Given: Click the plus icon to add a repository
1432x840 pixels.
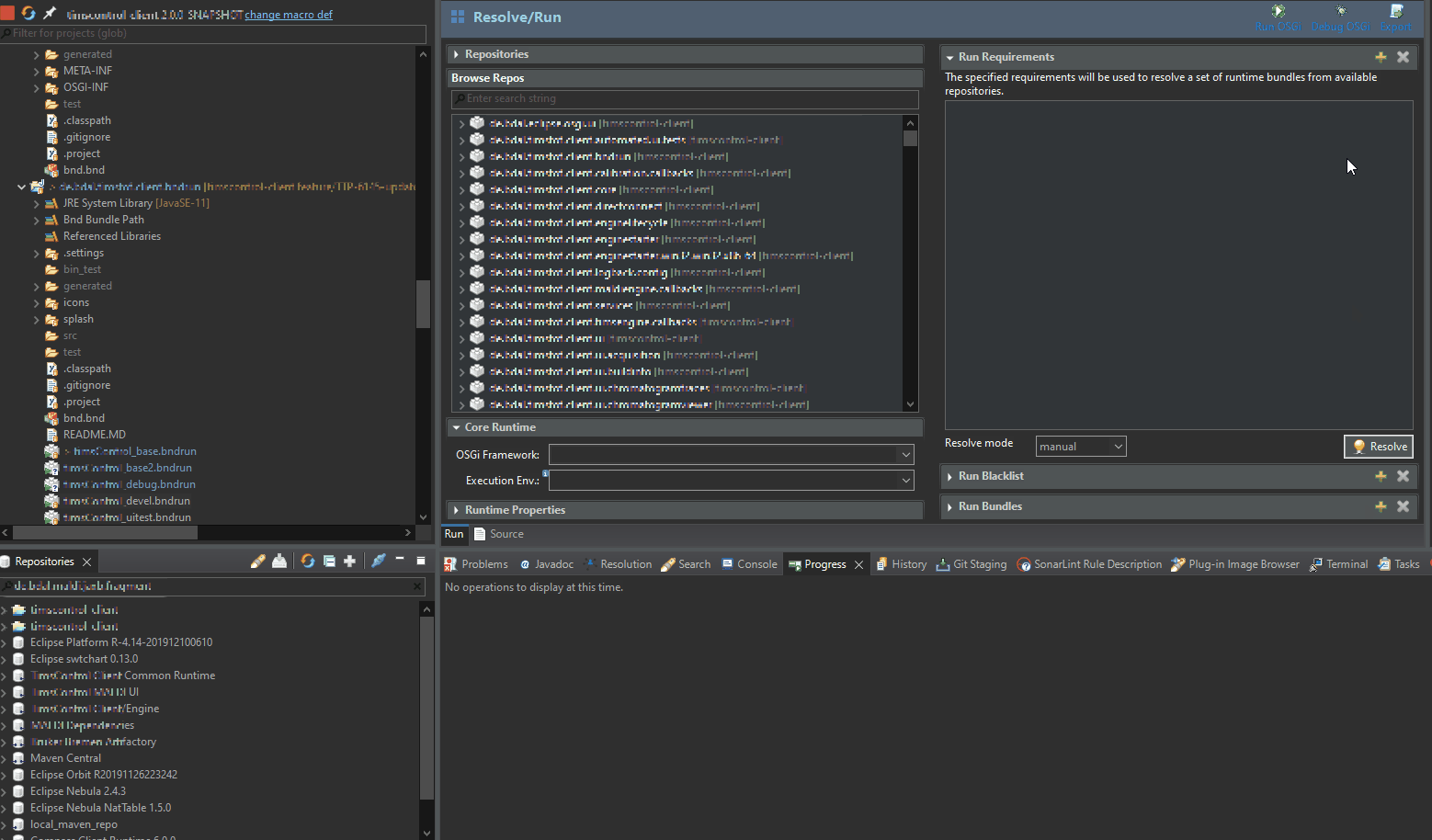Looking at the screenshot, I should coord(350,561).
